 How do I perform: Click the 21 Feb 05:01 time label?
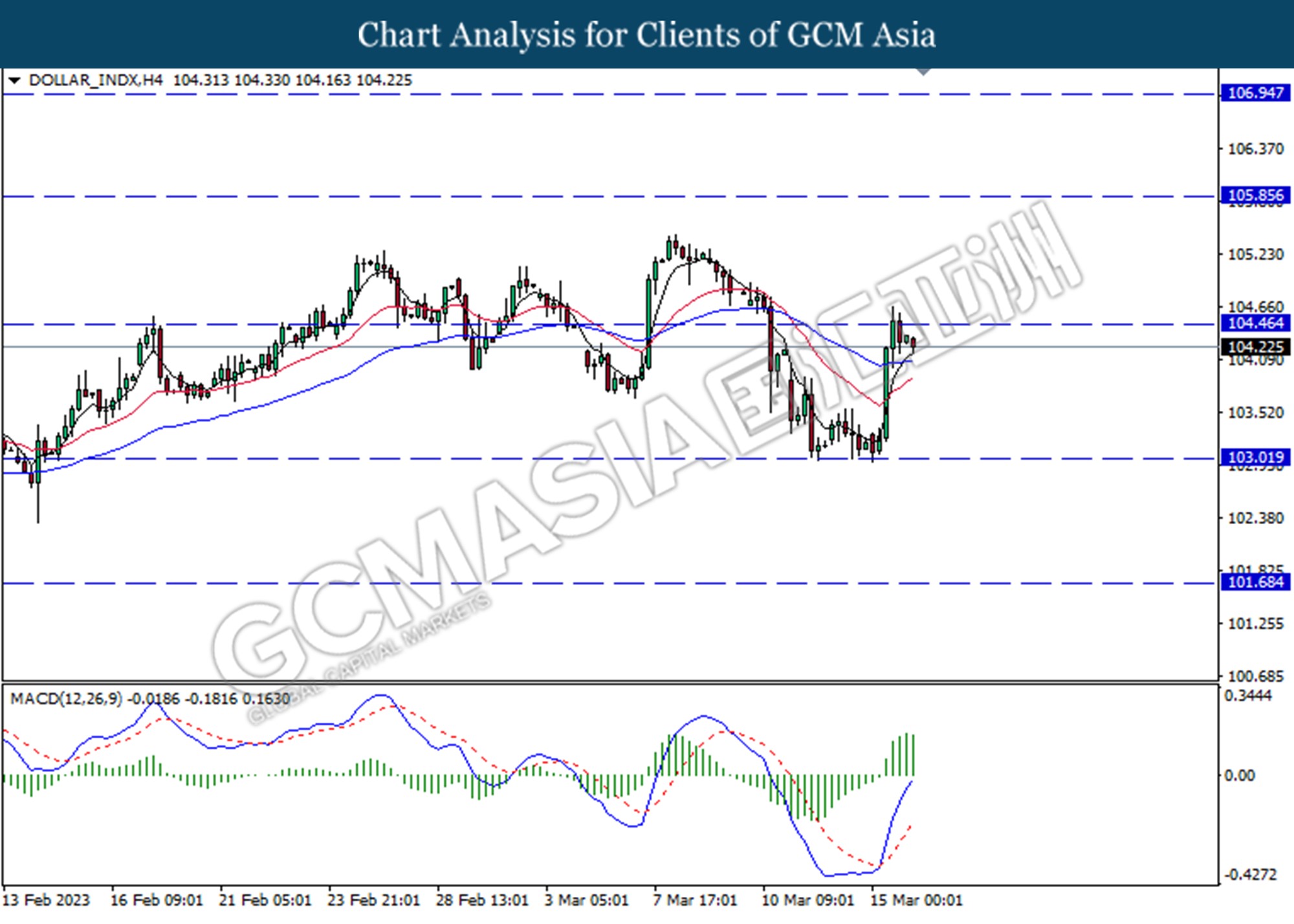265,900
